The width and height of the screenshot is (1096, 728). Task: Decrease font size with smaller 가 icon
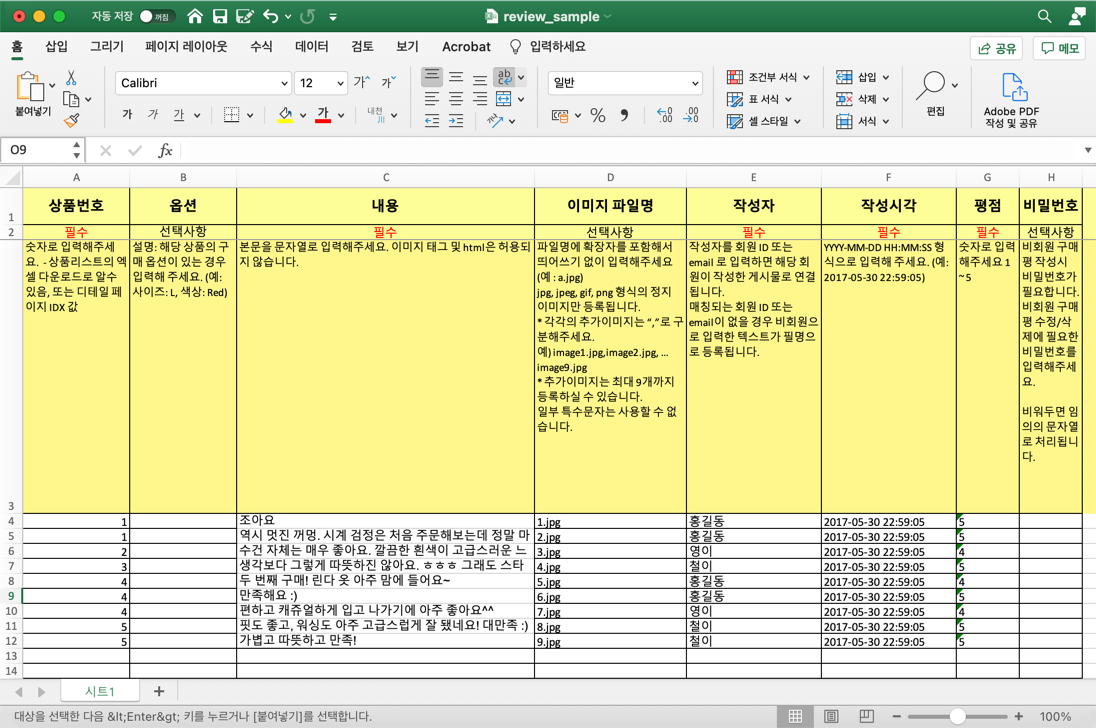coord(389,82)
